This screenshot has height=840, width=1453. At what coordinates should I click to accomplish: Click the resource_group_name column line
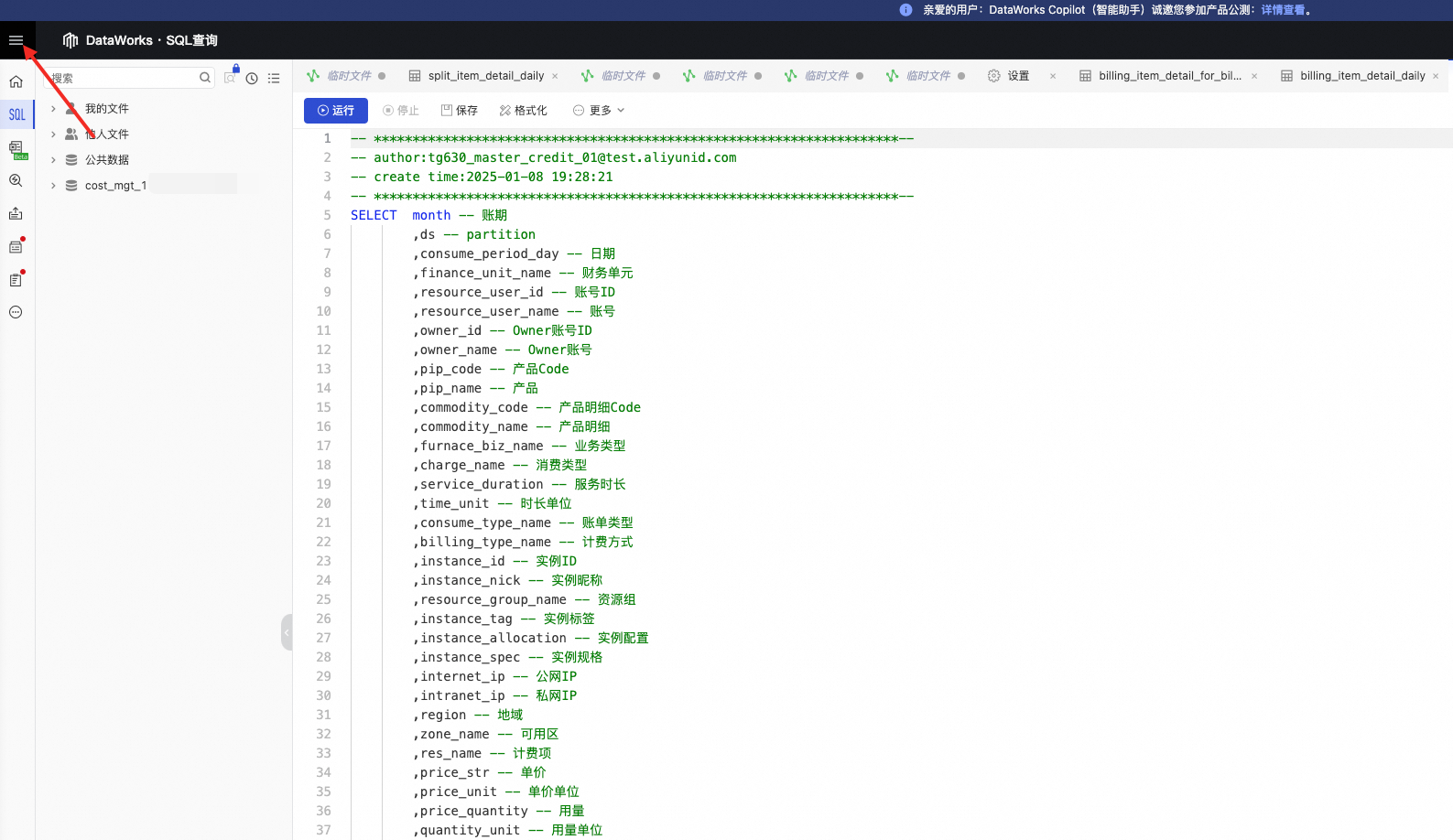524,599
